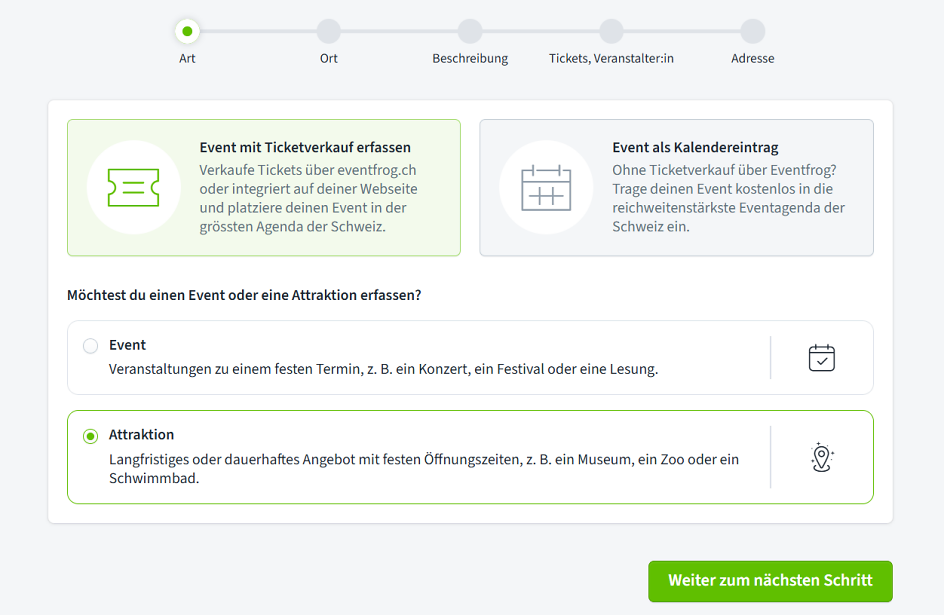Click the map pin icon in Attraktion row
The width and height of the screenshot is (944, 615).
click(x=821, y=457)
